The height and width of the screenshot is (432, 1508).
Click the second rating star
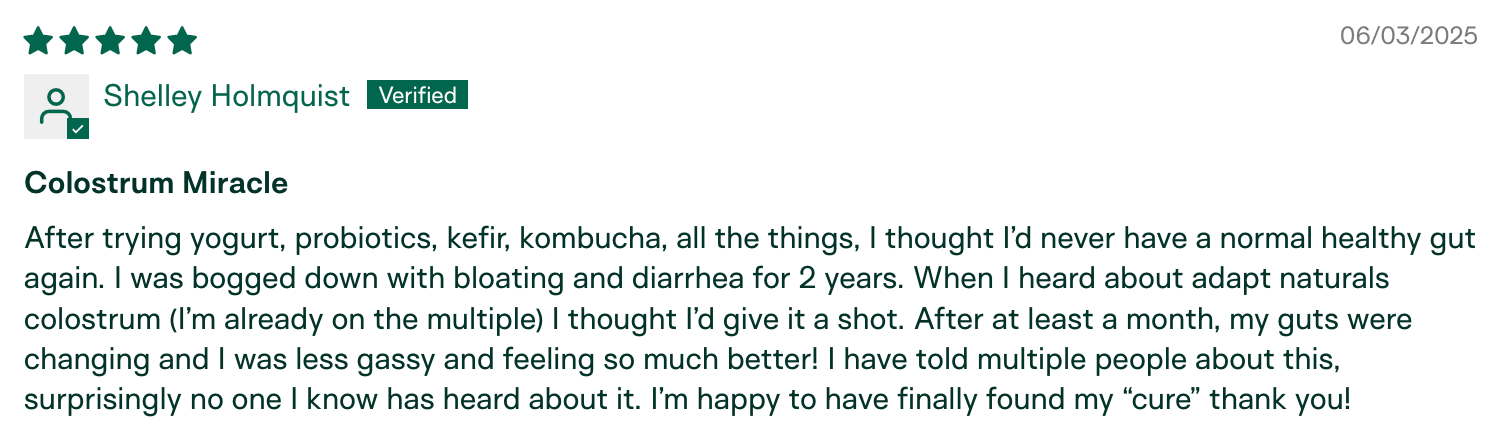tap(74, 41)
